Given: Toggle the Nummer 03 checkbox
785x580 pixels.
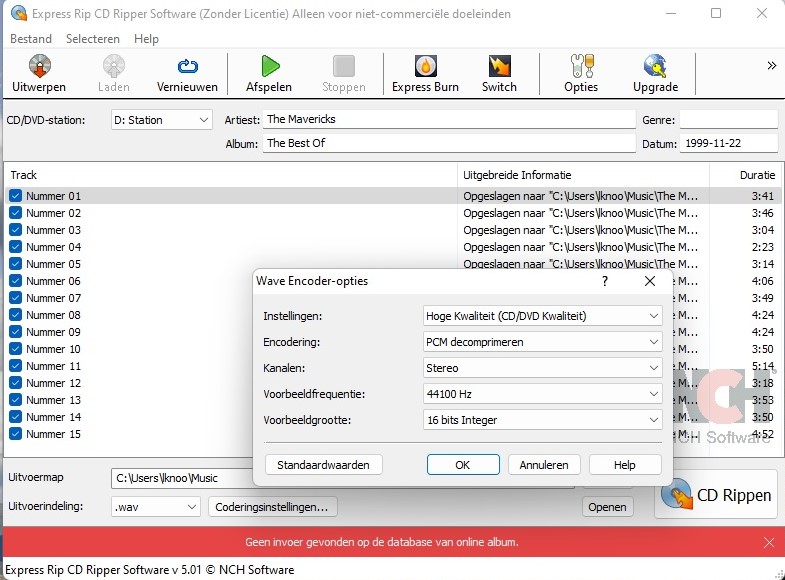Looking at the screenshot, I should 16,230.
